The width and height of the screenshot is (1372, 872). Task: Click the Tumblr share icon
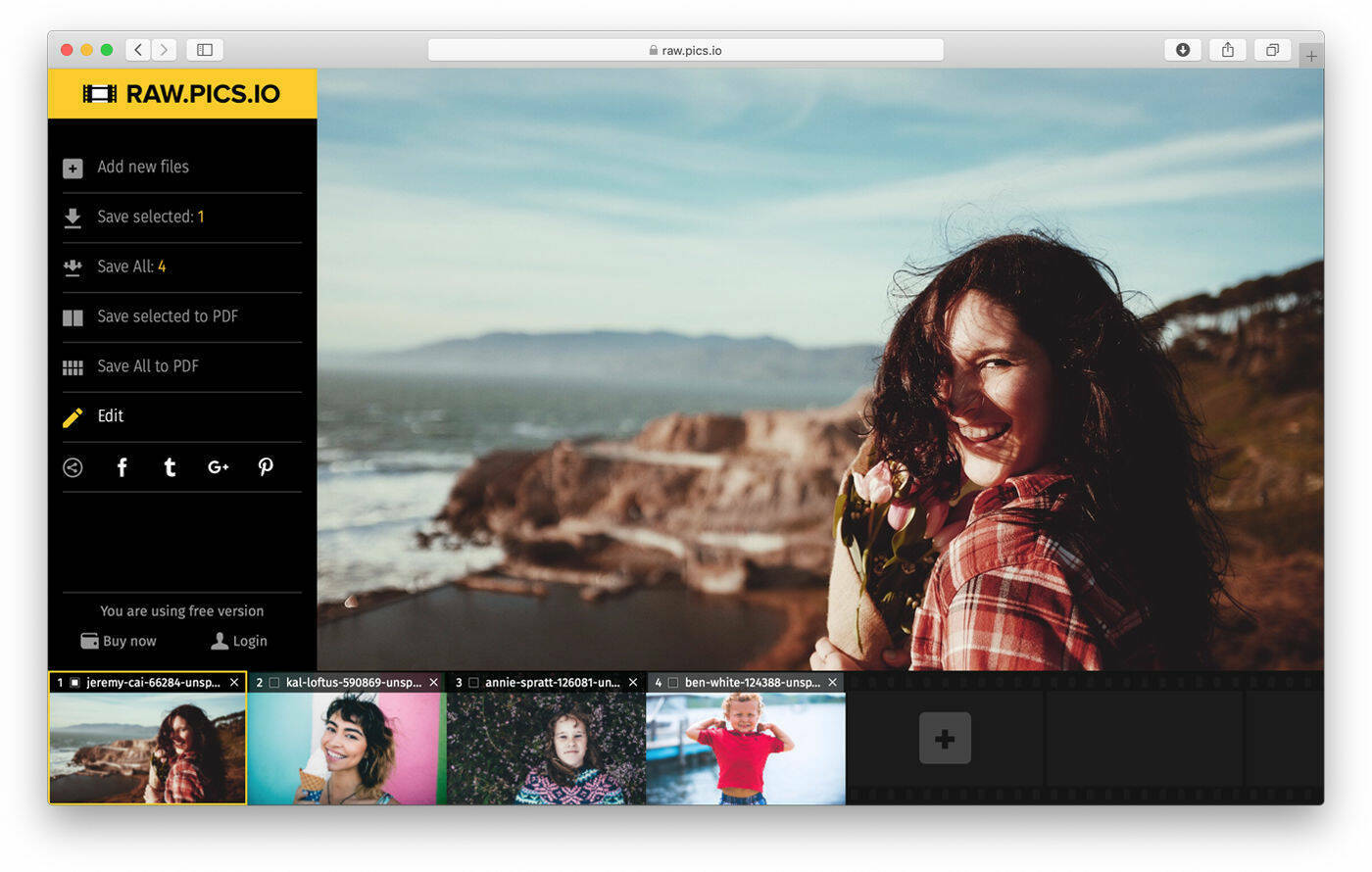pyautogui.click(x=170, y=467)
